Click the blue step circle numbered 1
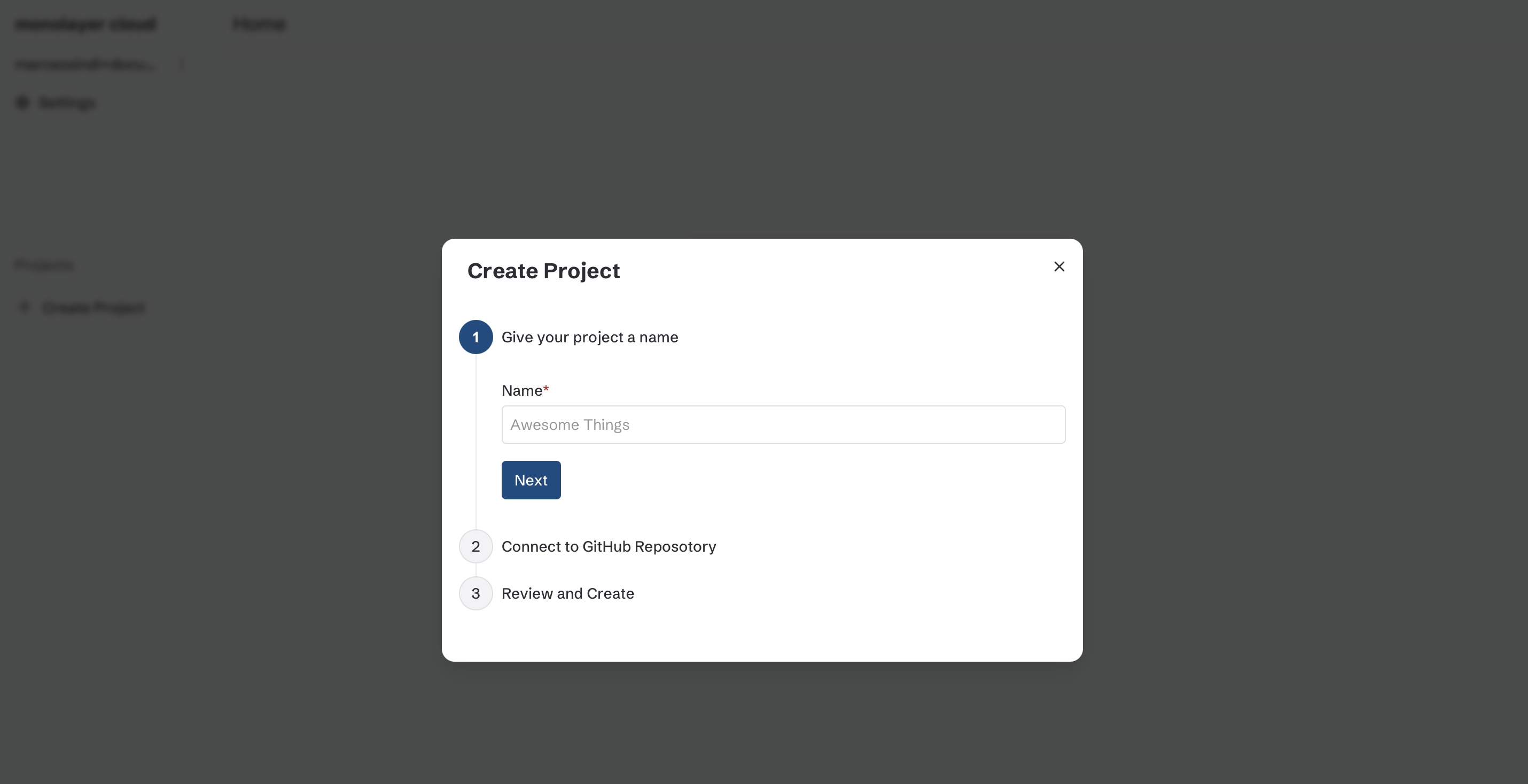This screenshot has height=784, width=1528. coord(474,337)
